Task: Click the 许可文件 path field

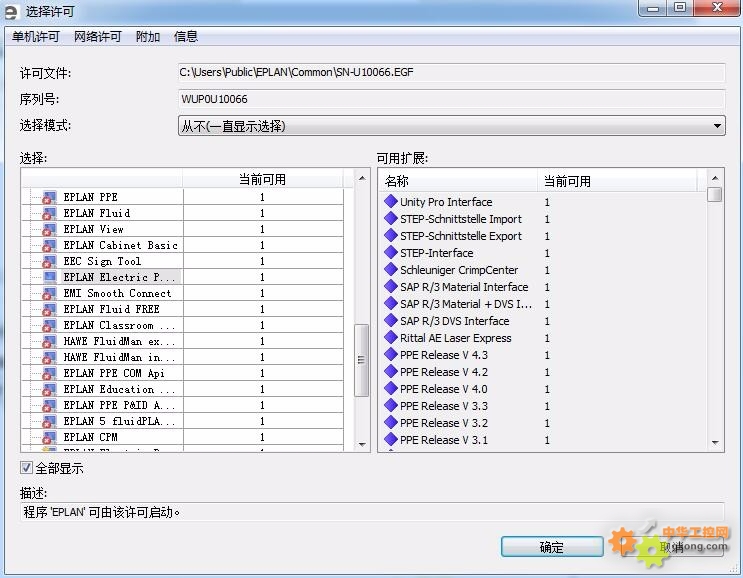Action: (452, 72)
